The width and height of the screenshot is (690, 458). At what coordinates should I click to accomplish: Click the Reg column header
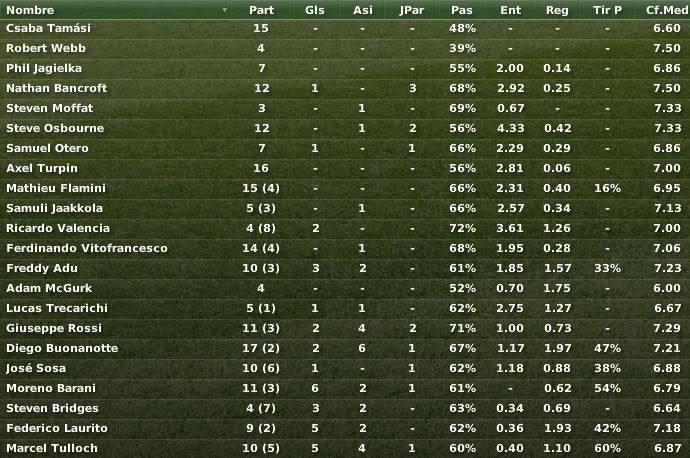pos(557,10)
